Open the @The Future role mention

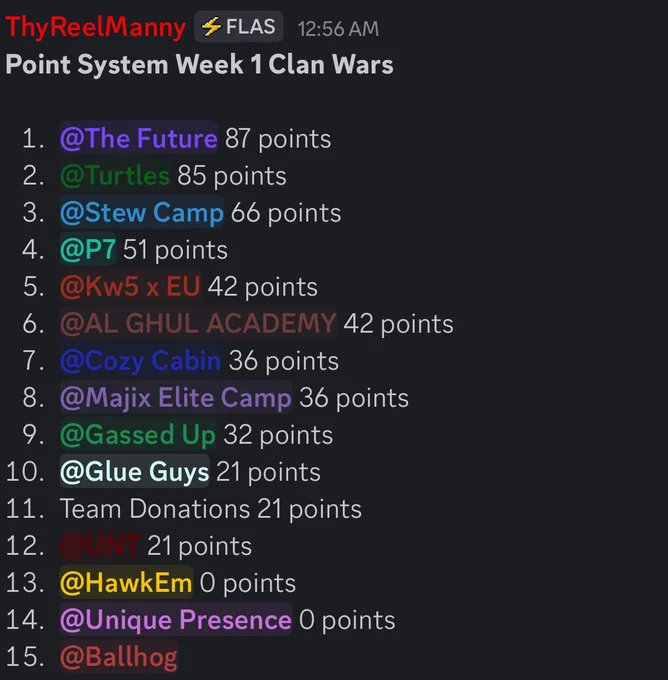pyautogui.click(x=139, y=138)
